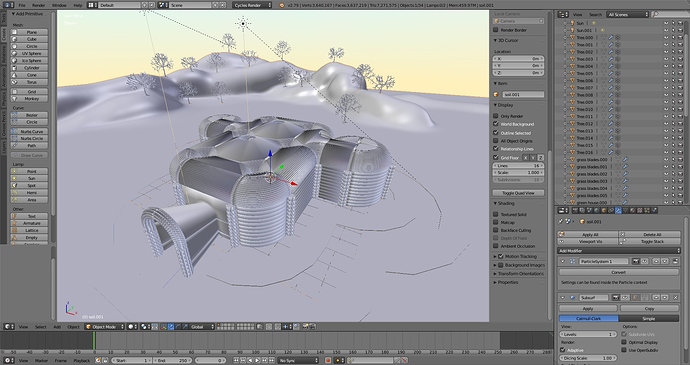Viewport: 690px width, 365px height.
Task: Toggle Relationship Lines checkbox
Action: click(x=496, y=149)
